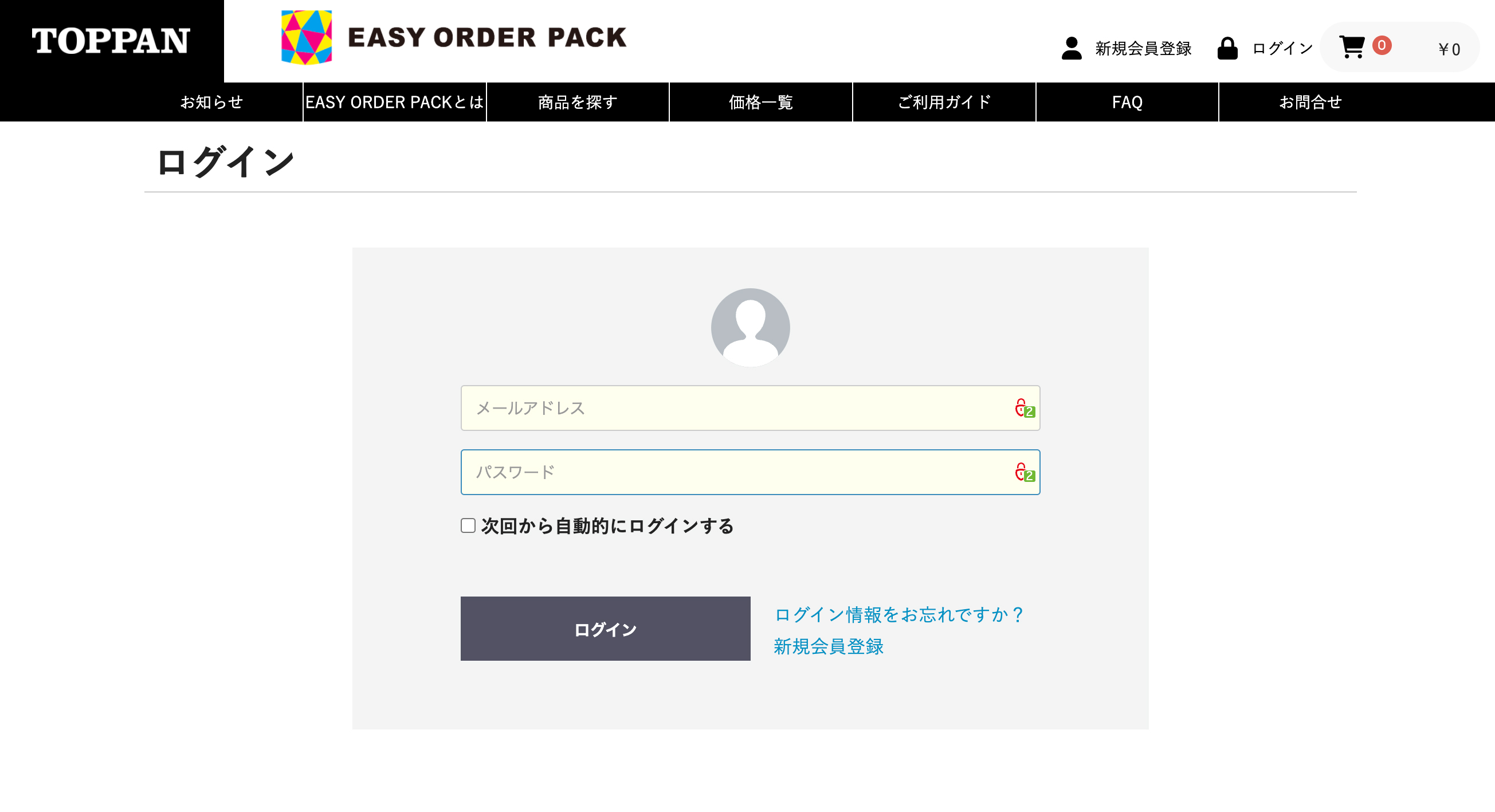
Task: Enable 次回から自動的にログインする checkbox
Action: coord(468,525)
